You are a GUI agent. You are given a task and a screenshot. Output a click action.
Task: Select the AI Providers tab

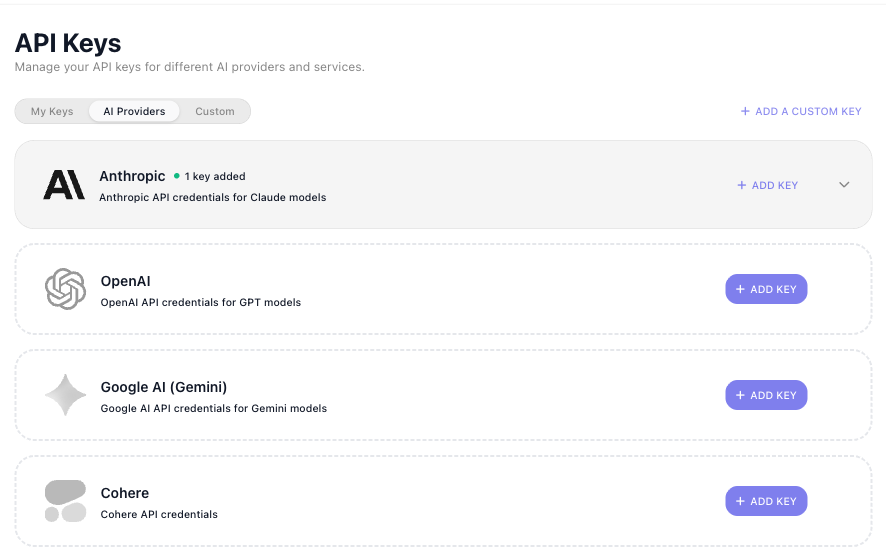(x=134, y=111)
